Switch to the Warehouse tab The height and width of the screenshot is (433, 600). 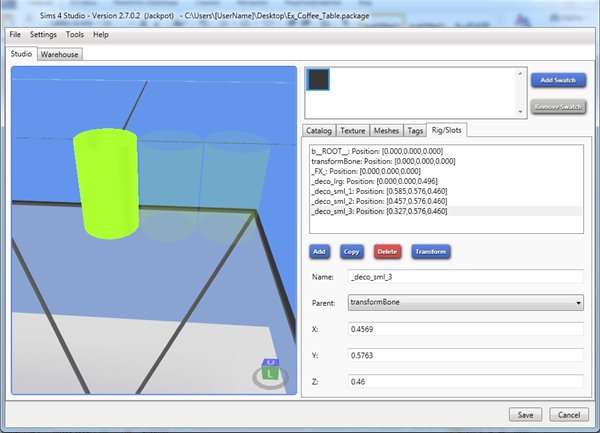(60, 54)
